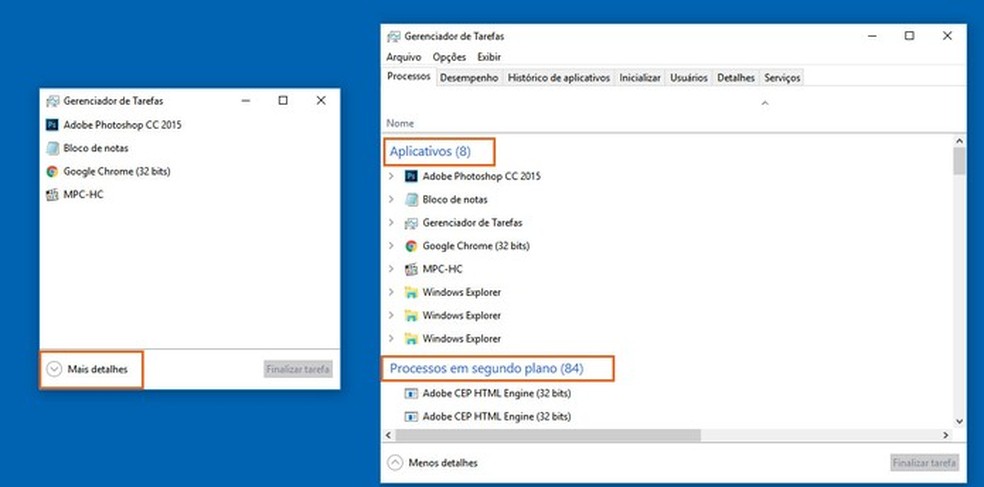This screenshot has width=984, height=487.
Task: Click Bloco de notas icon in Aplicativos list
Action: click(411, 200)
